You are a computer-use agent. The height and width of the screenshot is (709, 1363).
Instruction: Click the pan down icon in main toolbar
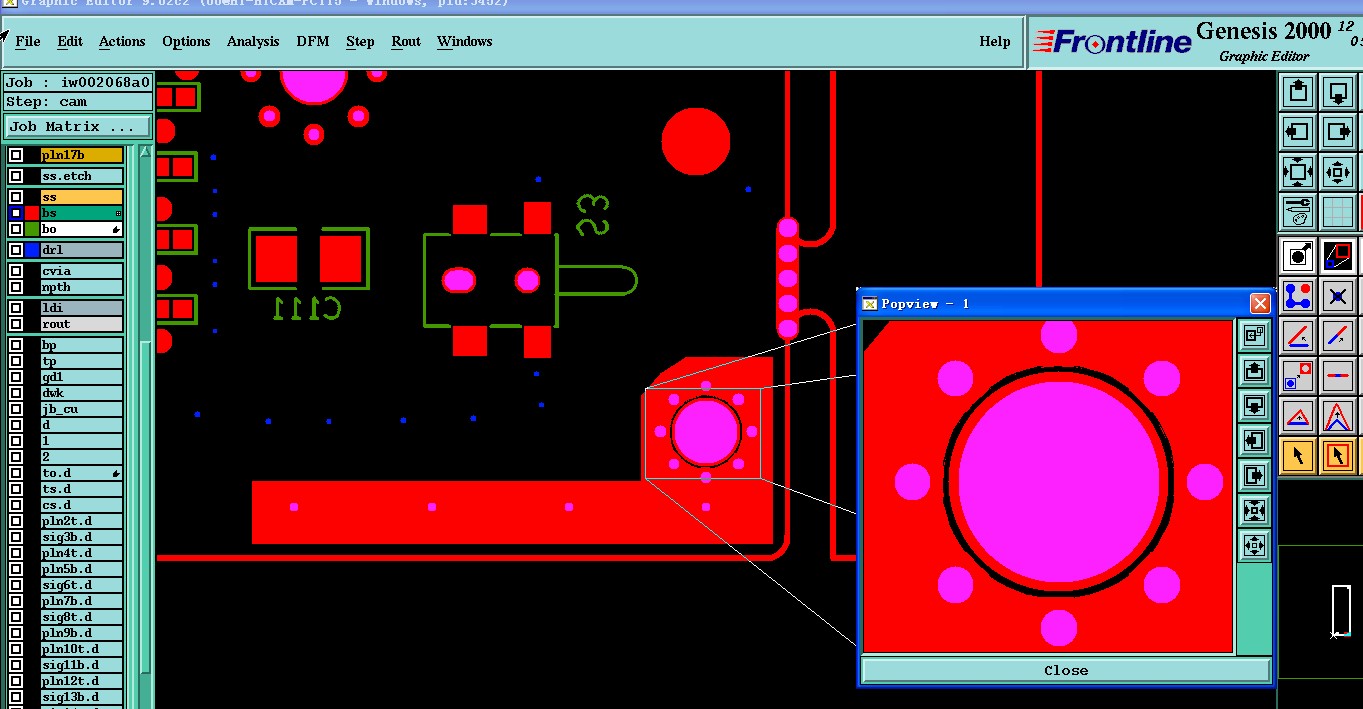pyautogui.click(x=1338, y=92)
